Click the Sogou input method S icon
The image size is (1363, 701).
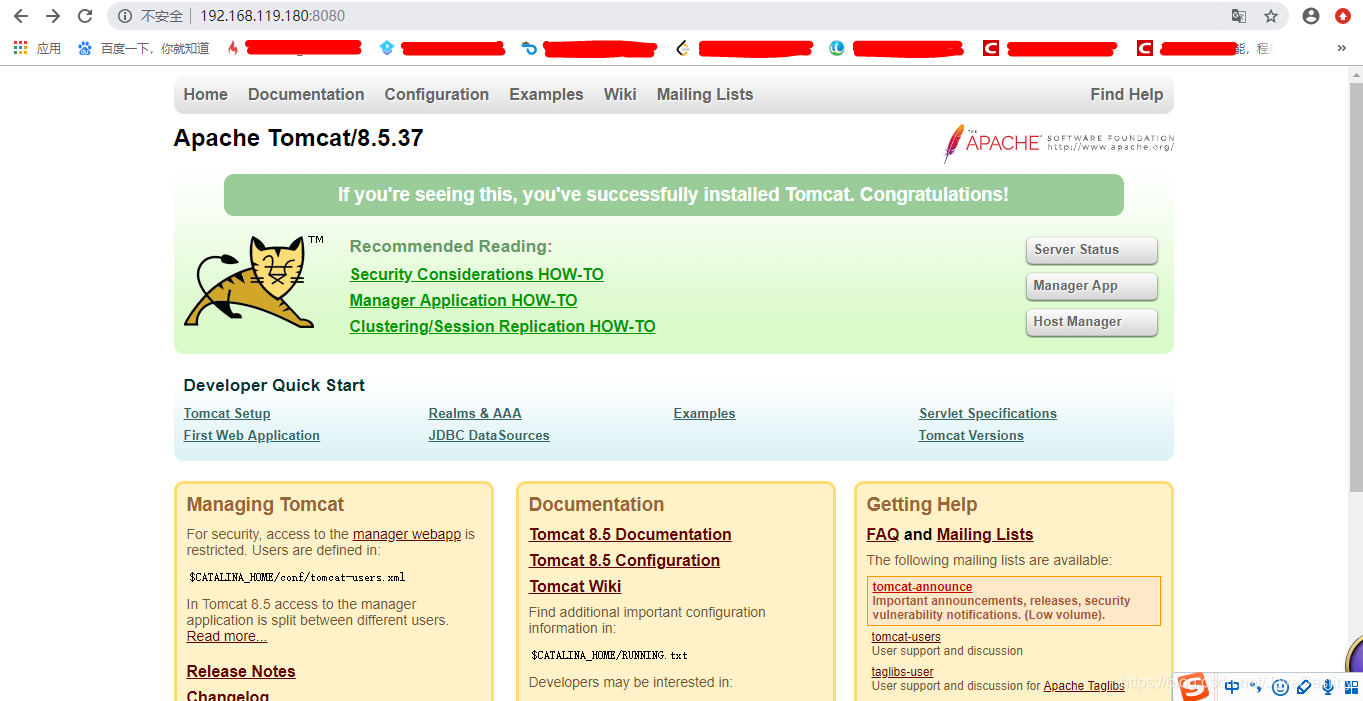tap(1195, 687)
